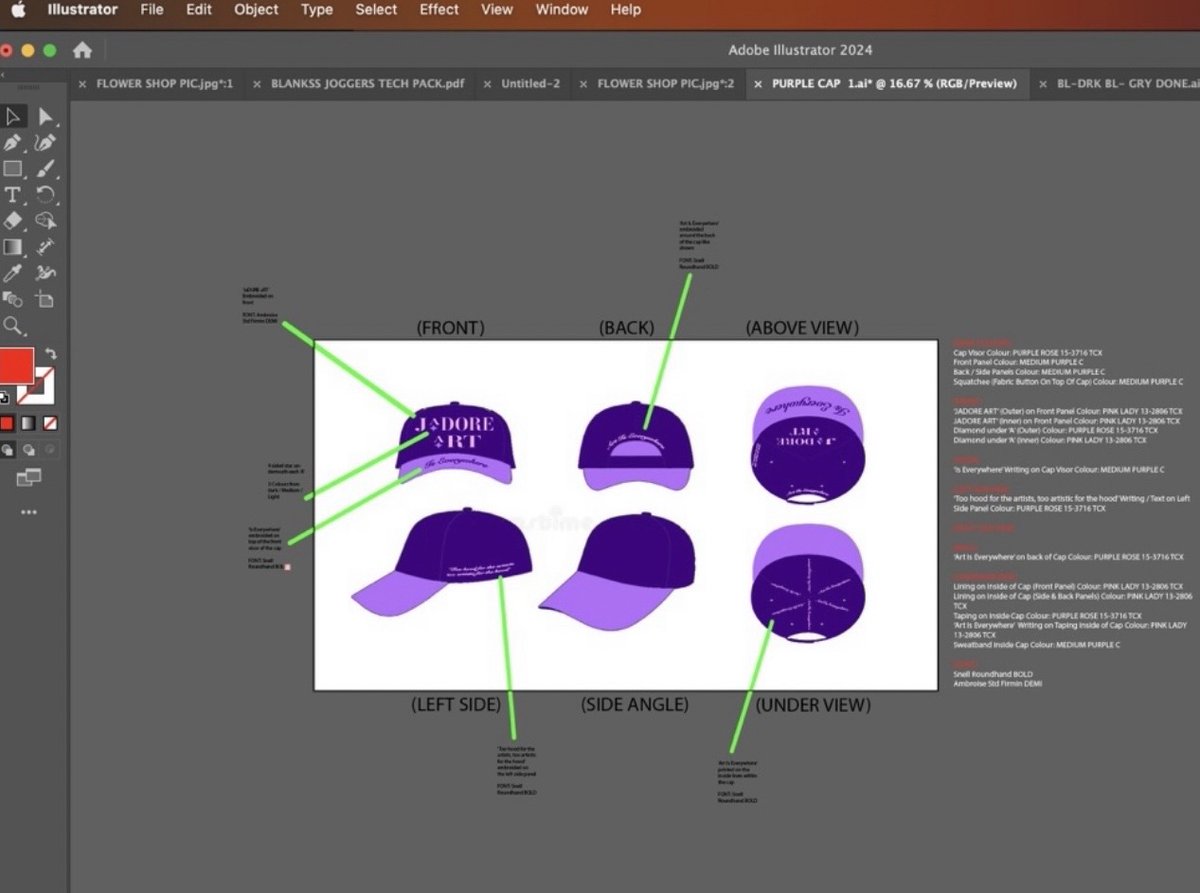Switch to BL-DRK BL- GRY DONE.ai tab

point(1128,84)
